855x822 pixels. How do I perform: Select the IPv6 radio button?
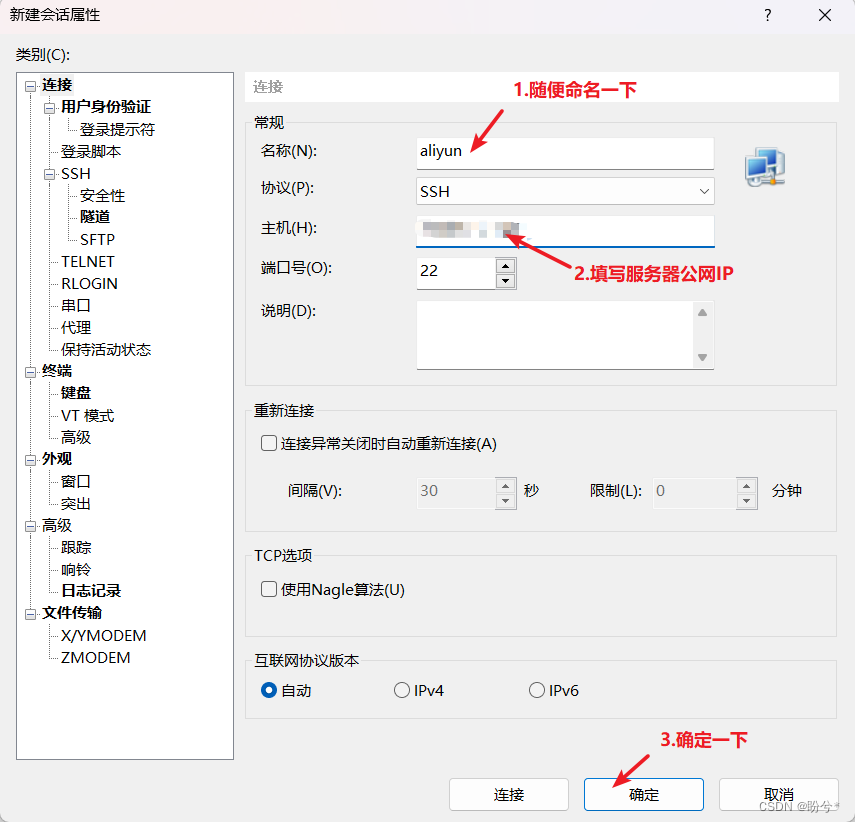click(x=536, y=689)
